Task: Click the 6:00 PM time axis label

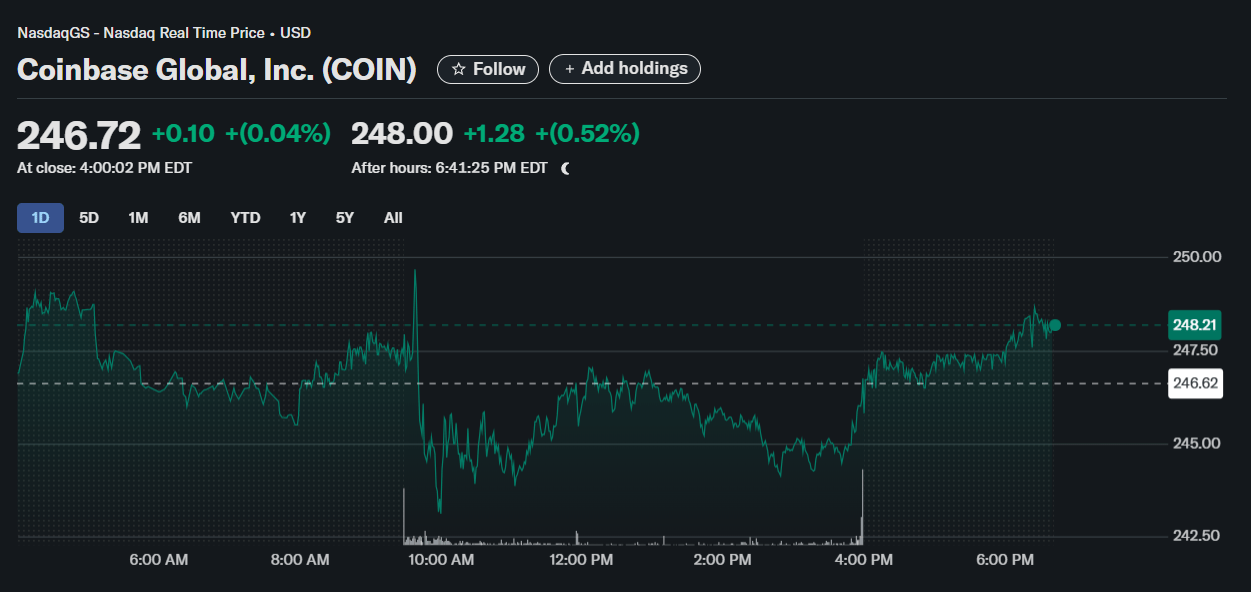Action: point(1006,560)
